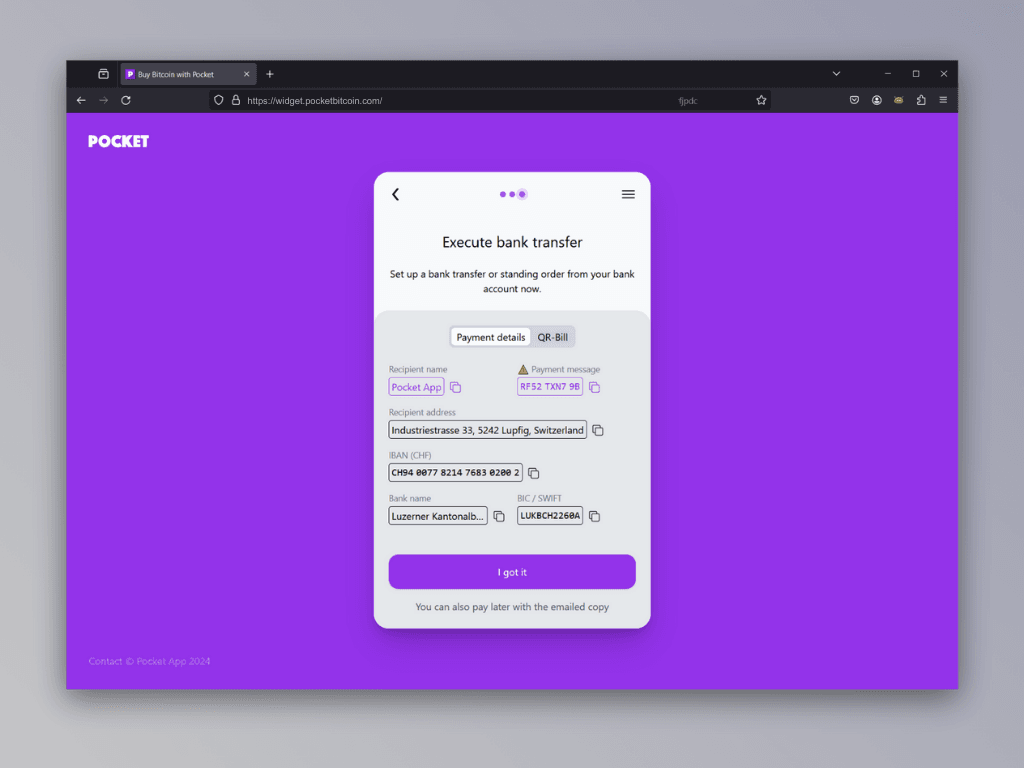This screenshot has height=768, width=1024.
Task: Click the browser back arrow
Action: pos(81,101)
